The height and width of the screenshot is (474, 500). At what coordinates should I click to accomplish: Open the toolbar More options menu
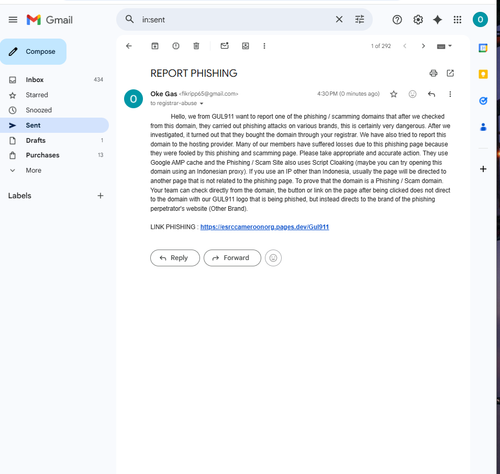[x=264, y=46]
